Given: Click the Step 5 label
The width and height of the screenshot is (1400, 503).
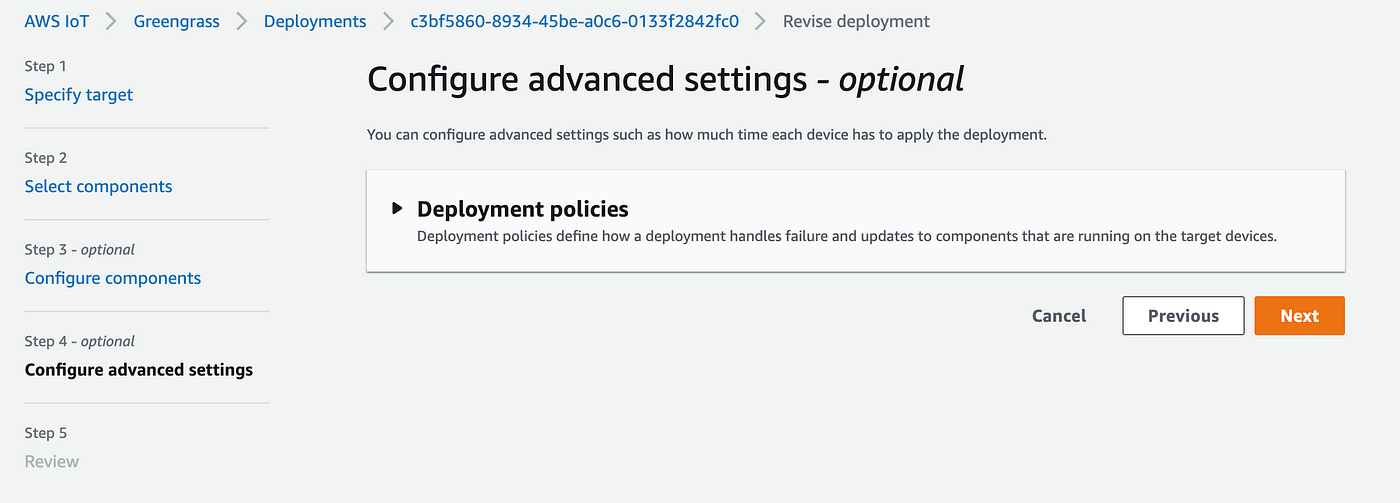Looking at the screenshot, I should click(x=46, y=433).
